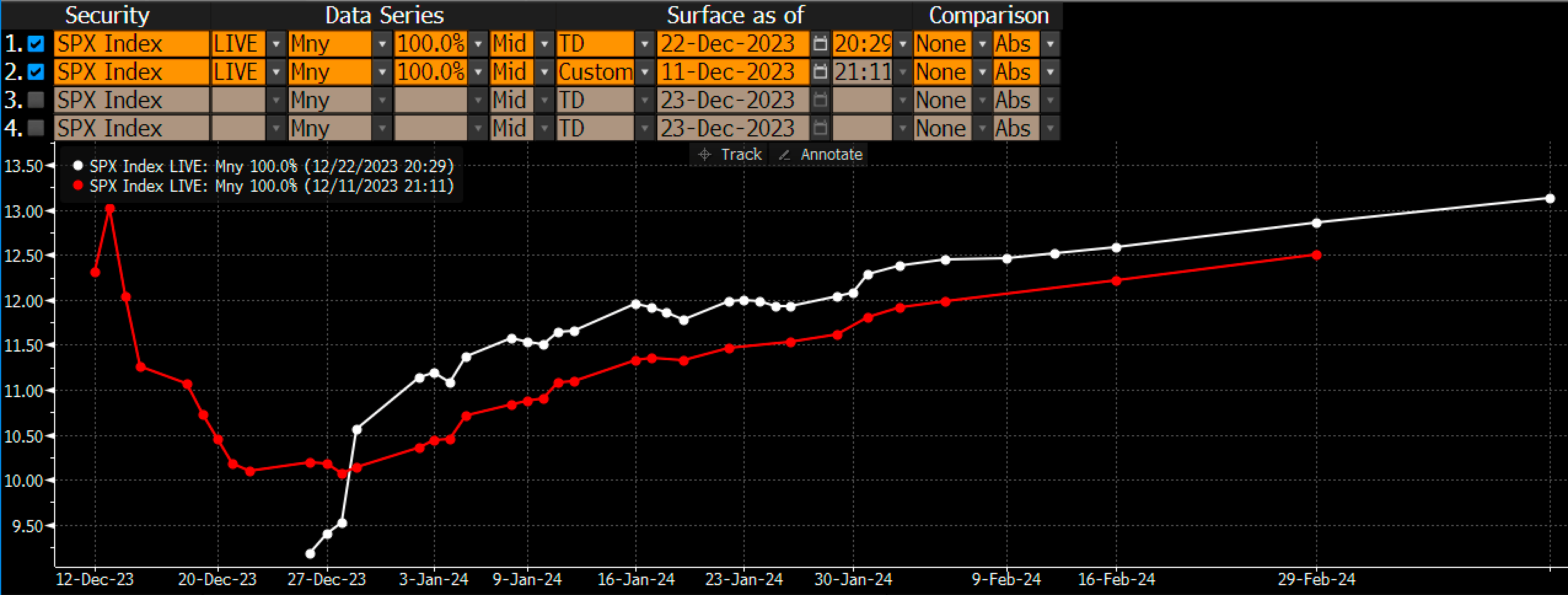
Task: Edit the 11-Dec-2023 surface date field
Action: pyautogui.click(x=733, y=72)
